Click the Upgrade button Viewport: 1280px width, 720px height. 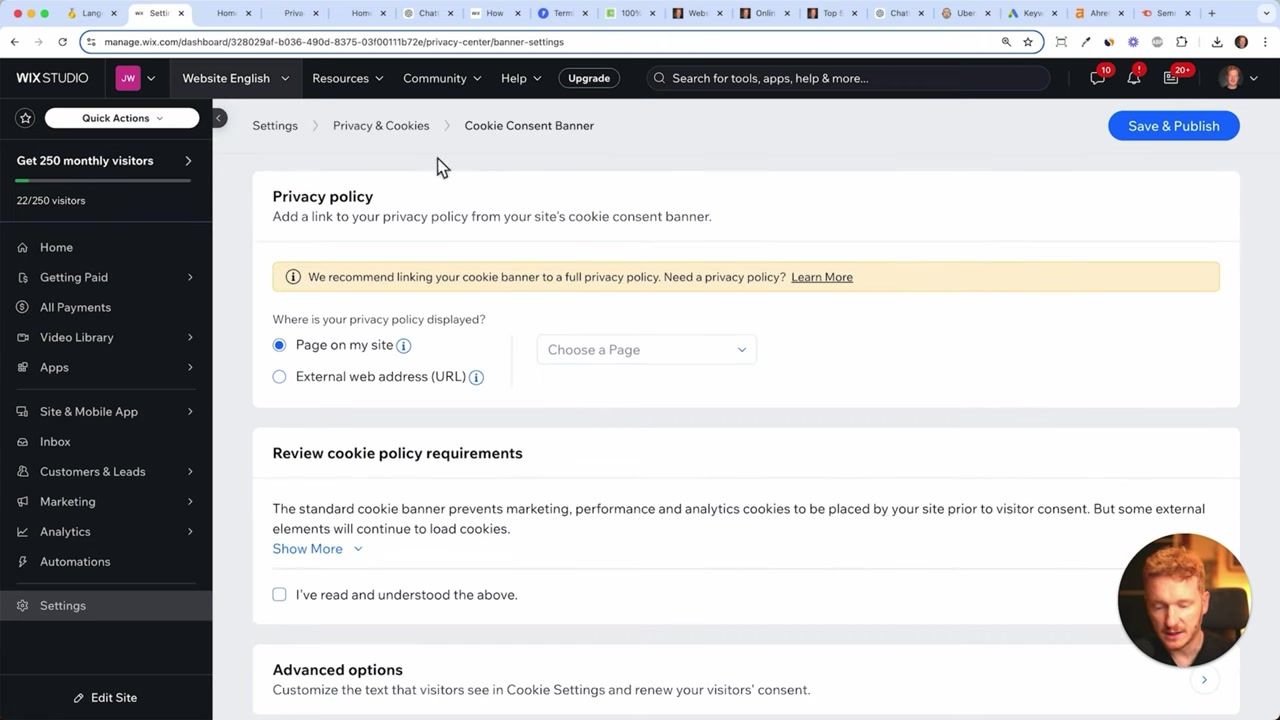589,78
